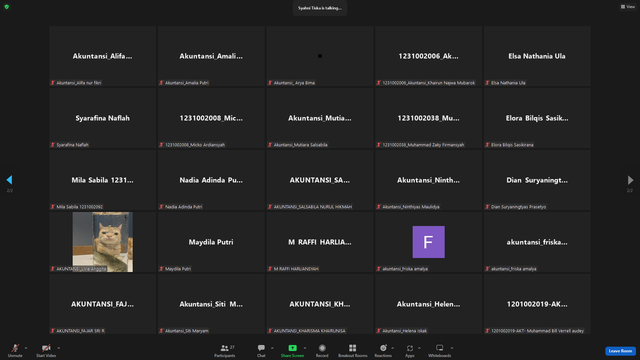Click the green Share Screen icon

[293, 348]
